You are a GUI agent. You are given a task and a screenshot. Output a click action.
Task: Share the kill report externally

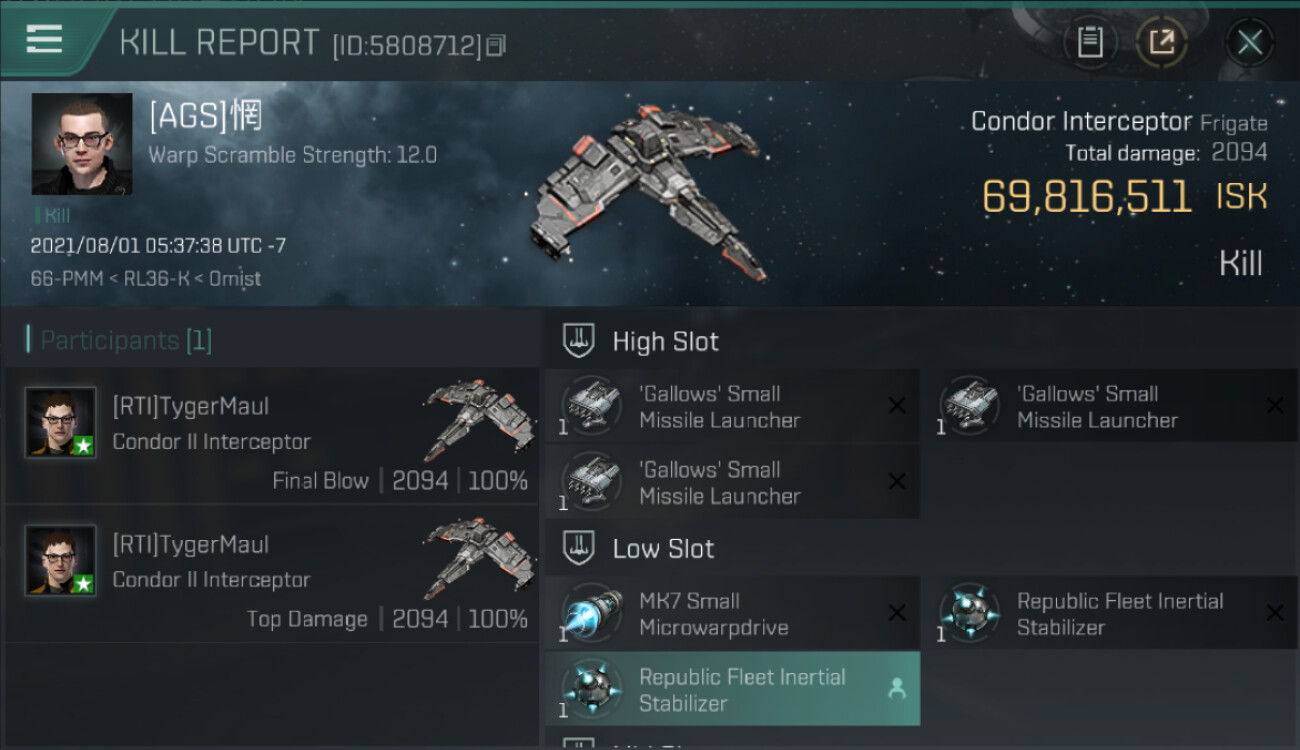tap(1161, 42)
